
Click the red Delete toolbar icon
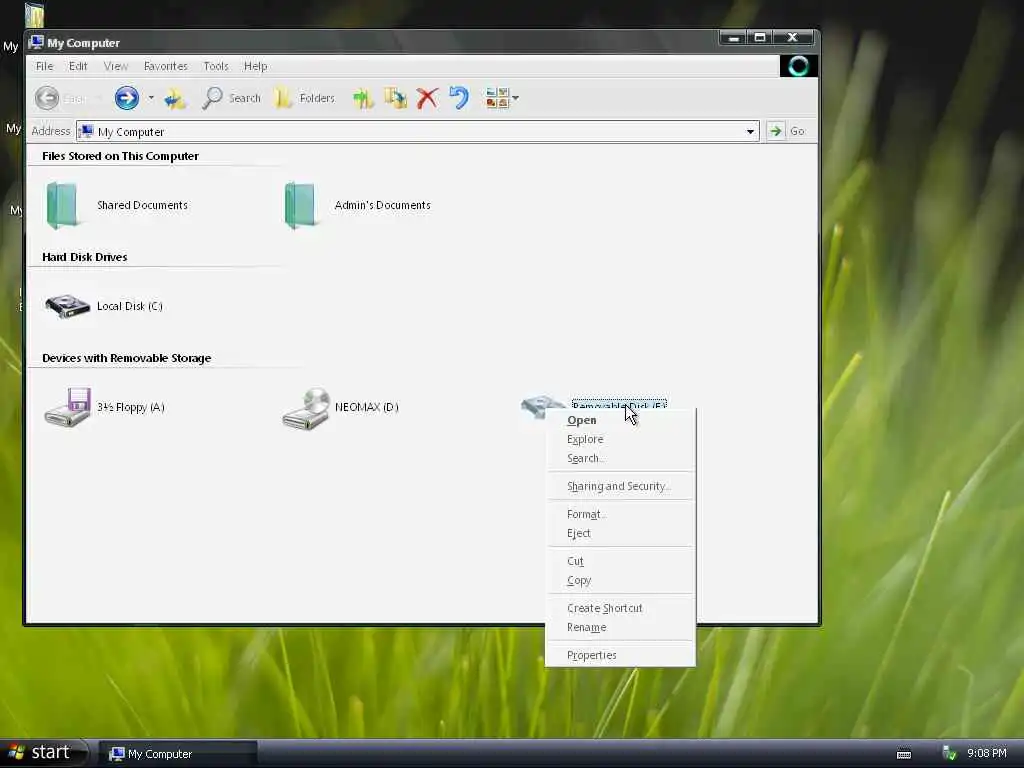427,98
